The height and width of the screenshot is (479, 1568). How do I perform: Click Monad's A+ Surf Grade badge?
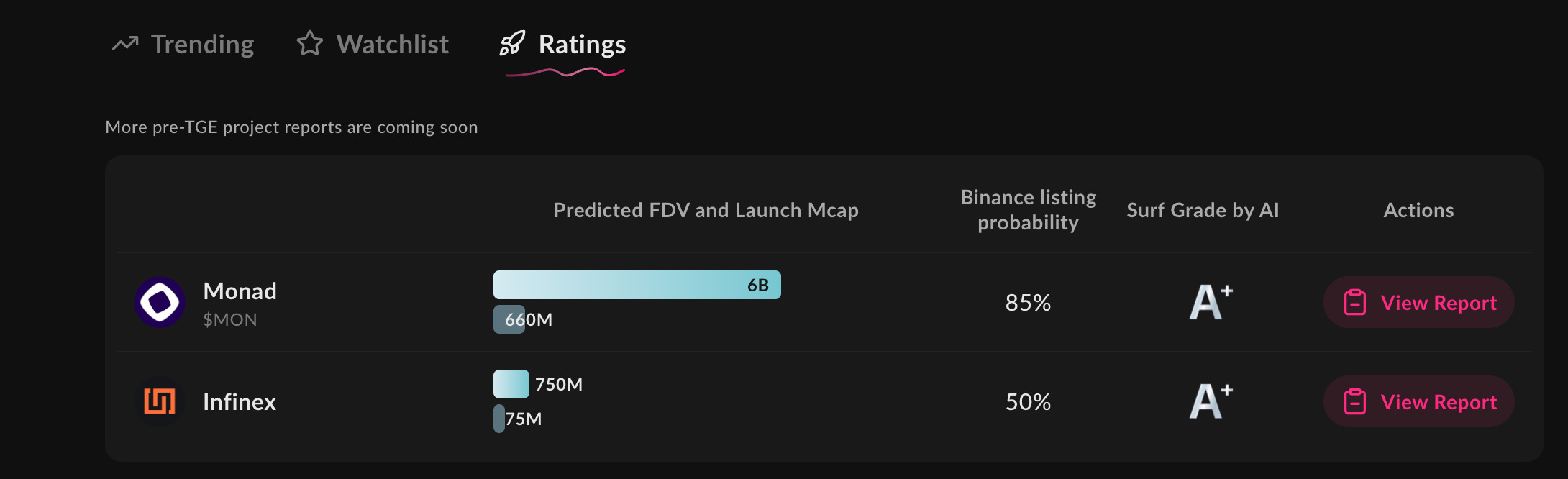tap(1211, 302)
